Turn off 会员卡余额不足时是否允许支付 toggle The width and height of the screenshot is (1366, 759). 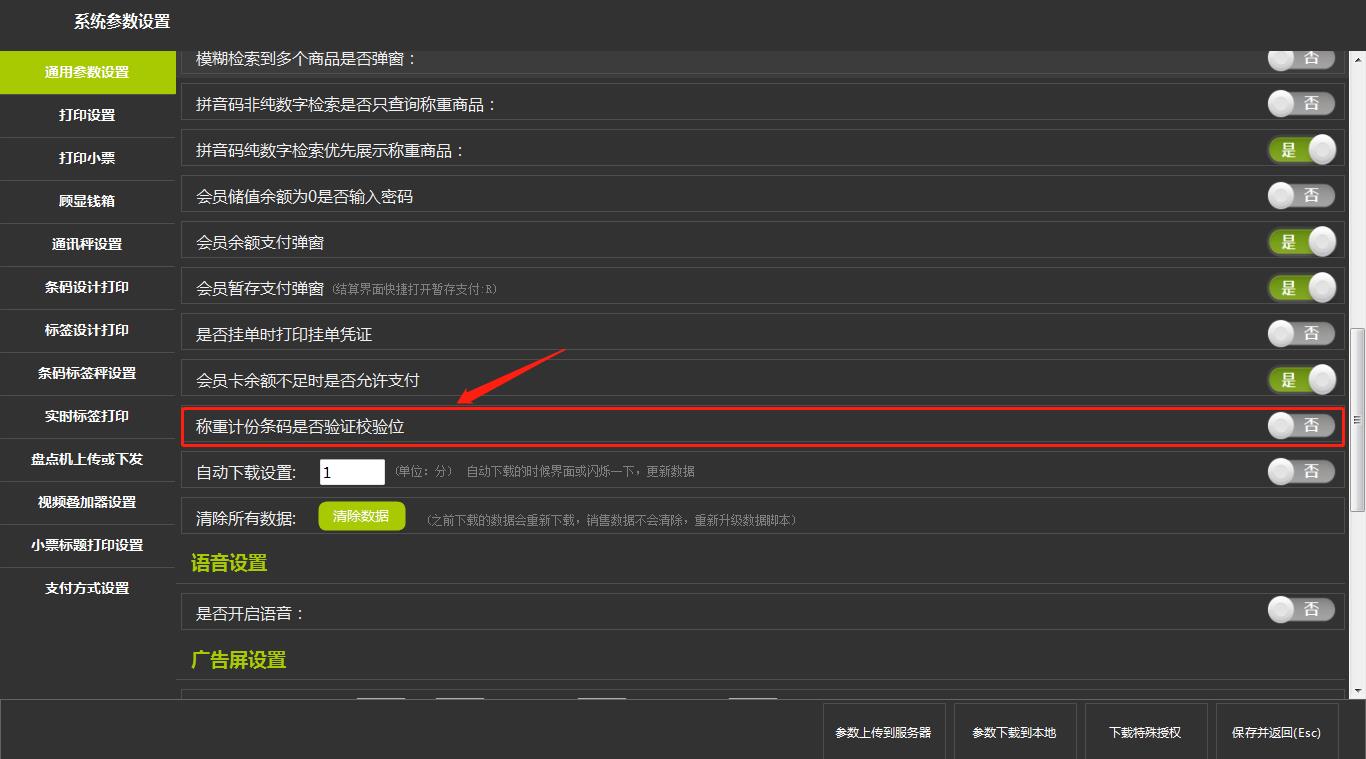[x=1301, y=380]
